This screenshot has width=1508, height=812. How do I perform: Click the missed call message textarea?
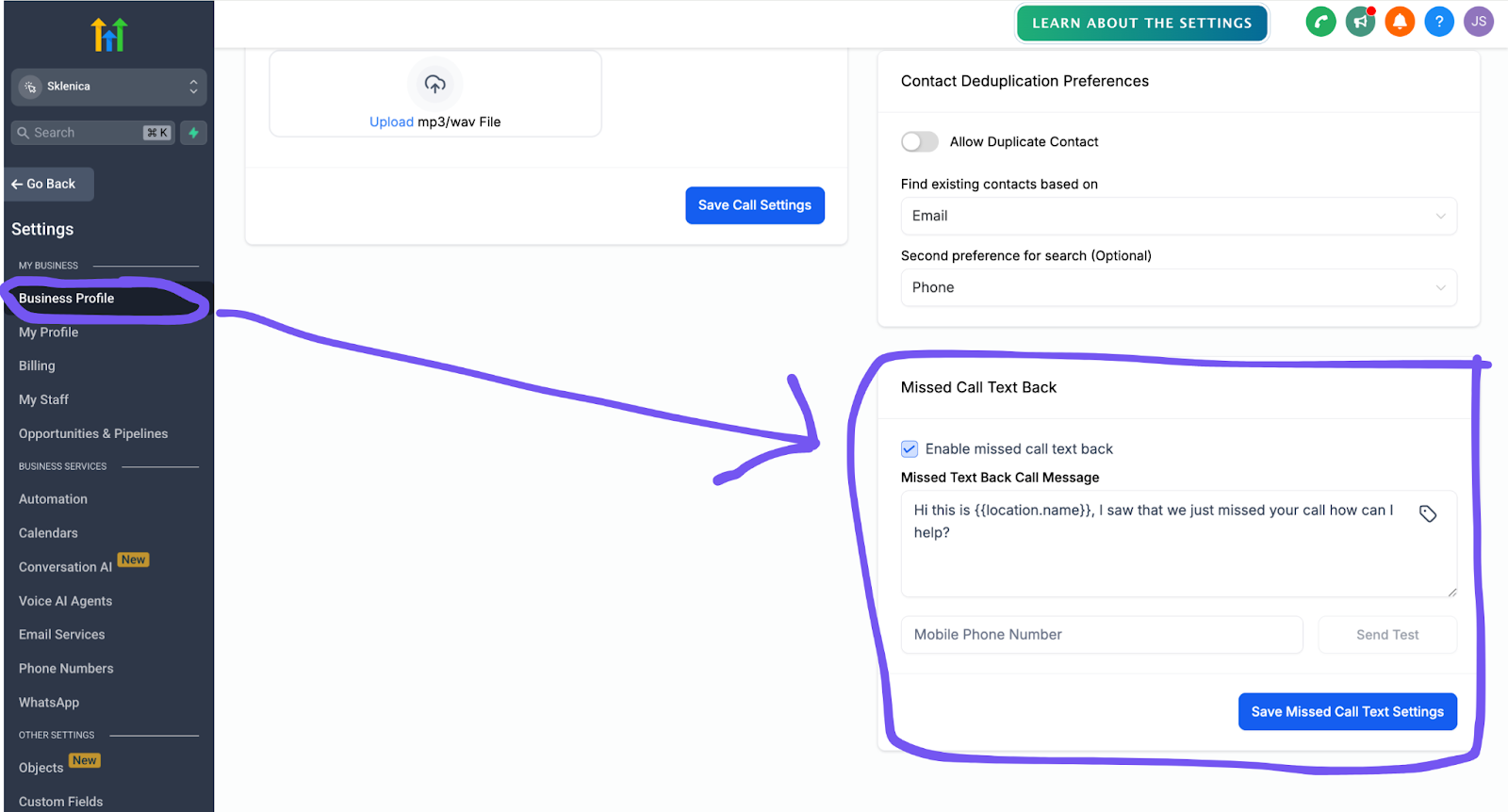tap(1178, 544)
